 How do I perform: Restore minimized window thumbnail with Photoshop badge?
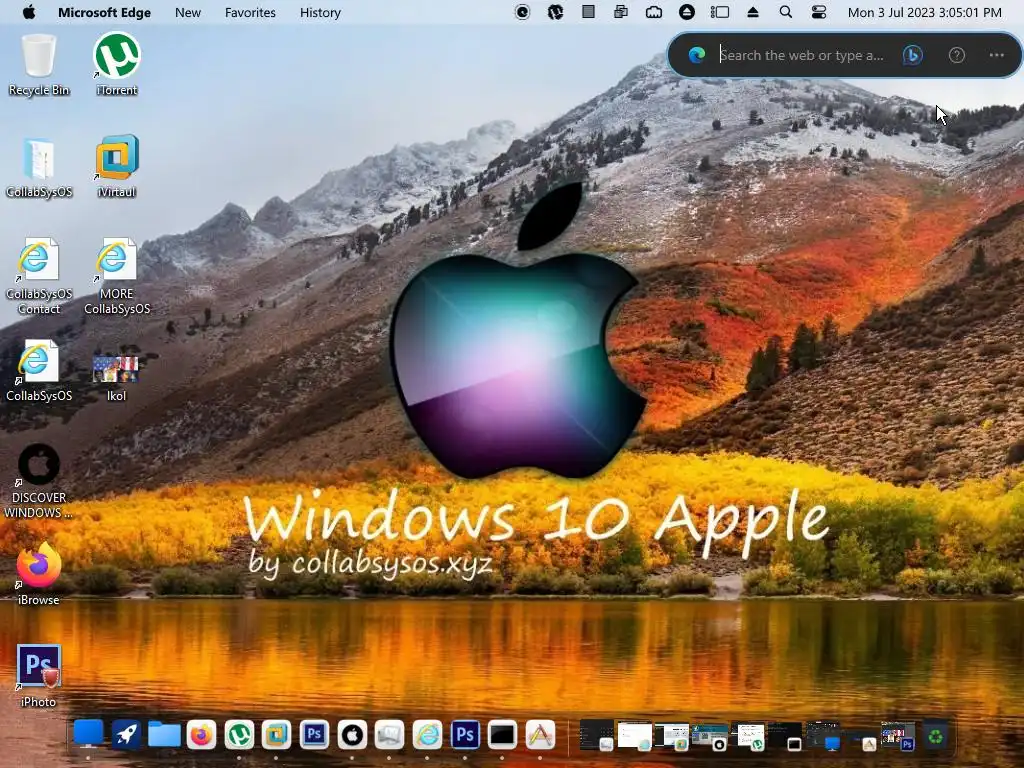tap(898, 736)
